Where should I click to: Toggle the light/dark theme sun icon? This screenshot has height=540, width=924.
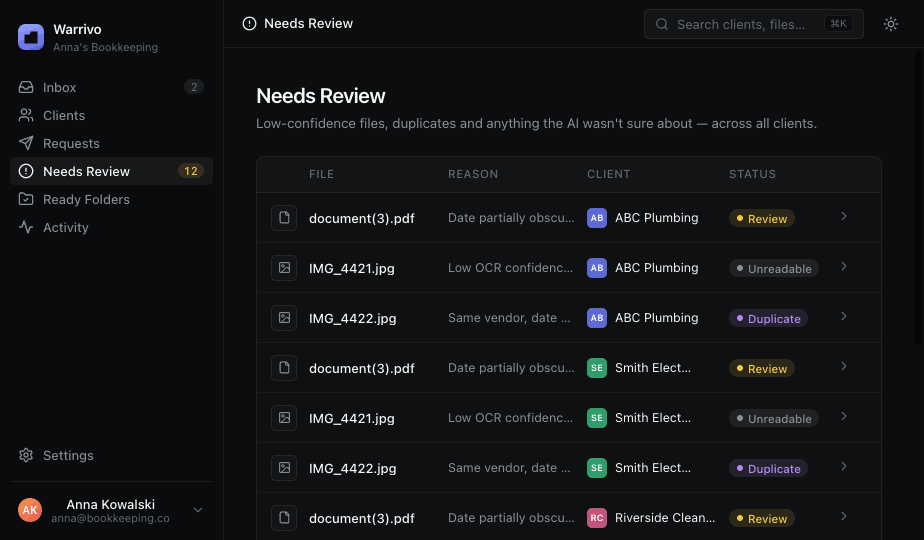(890, 24)
